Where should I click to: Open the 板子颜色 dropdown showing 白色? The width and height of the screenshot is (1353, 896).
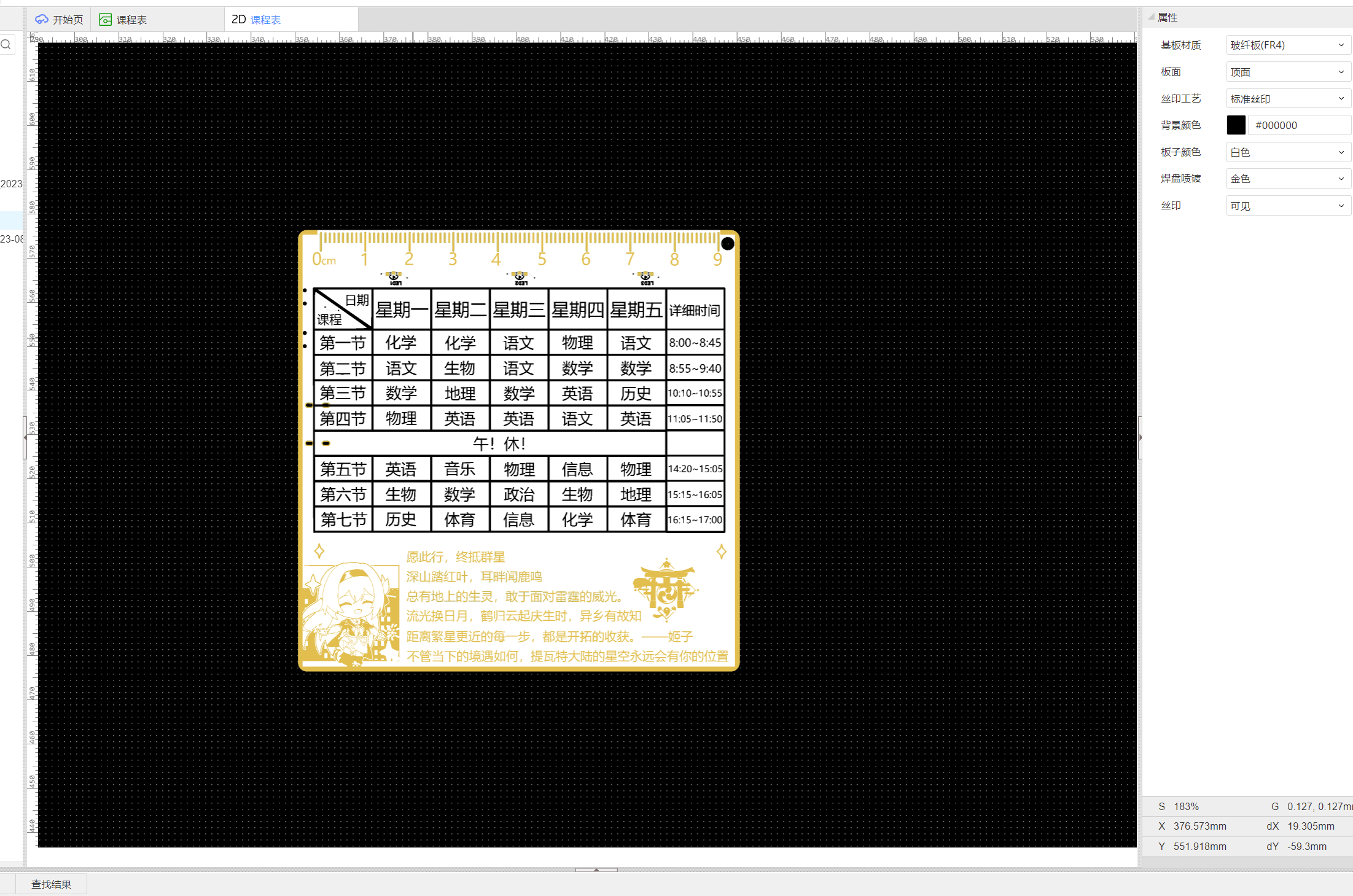point(1287,152)
